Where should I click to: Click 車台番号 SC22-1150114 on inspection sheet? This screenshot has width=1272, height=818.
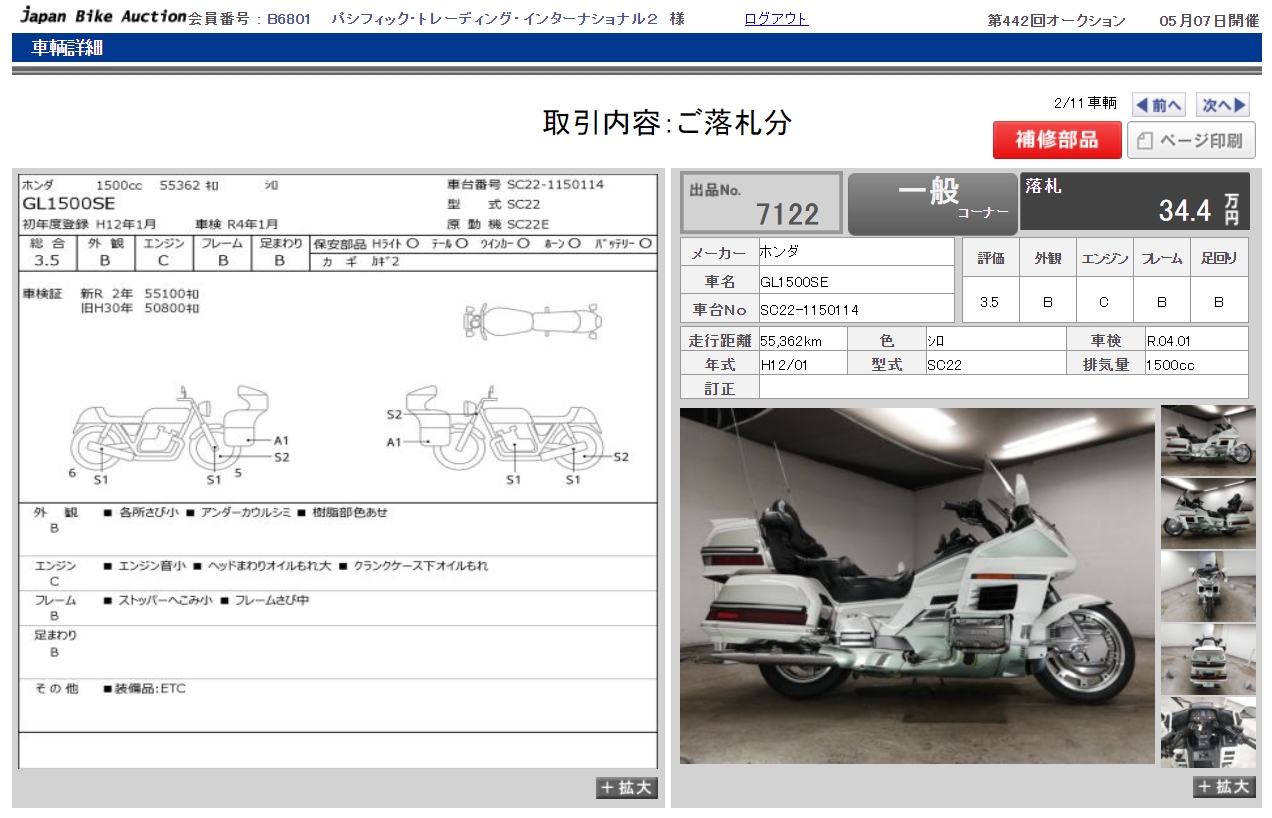[525, 185]
